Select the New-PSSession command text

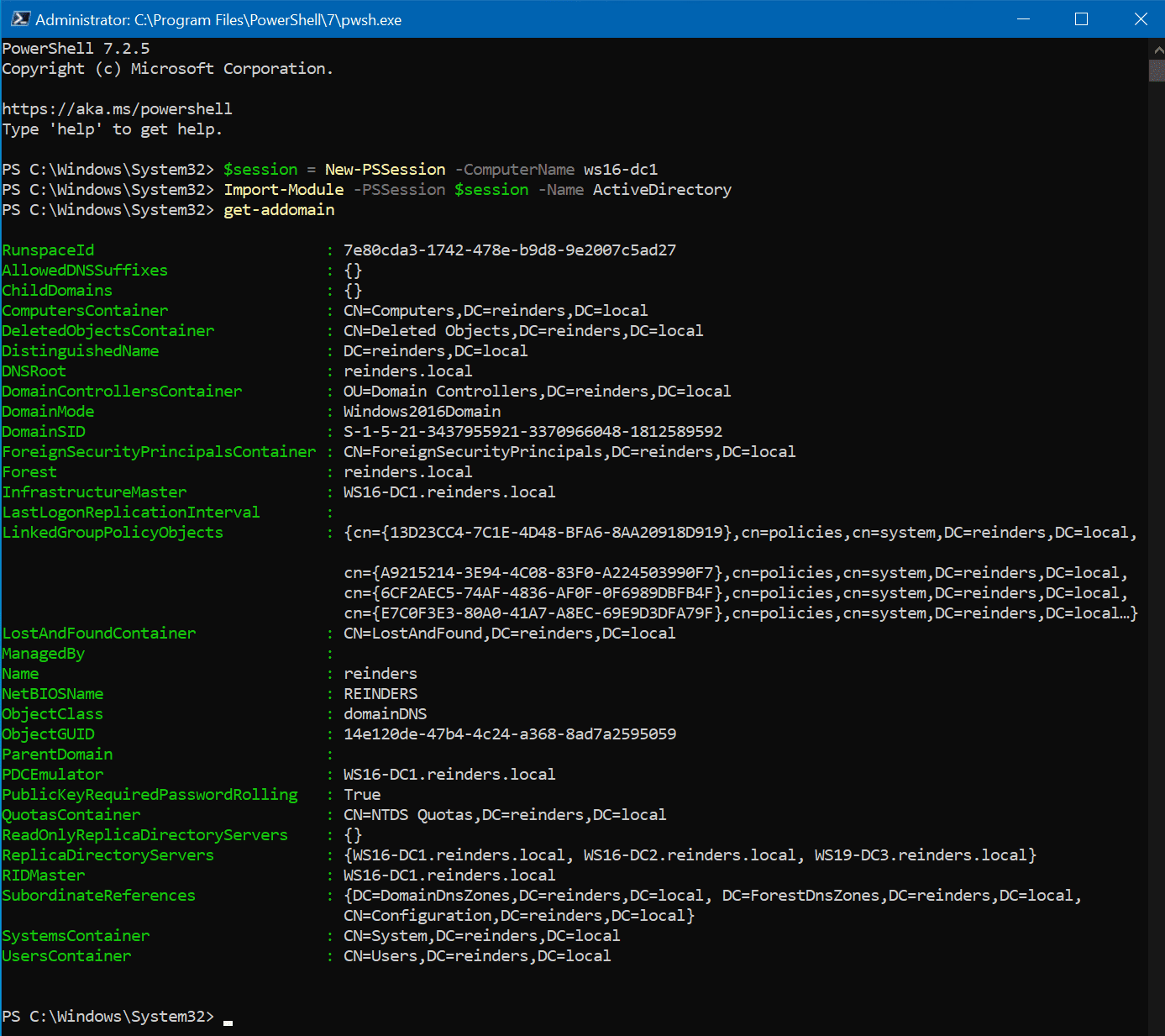tap(385, 169)
